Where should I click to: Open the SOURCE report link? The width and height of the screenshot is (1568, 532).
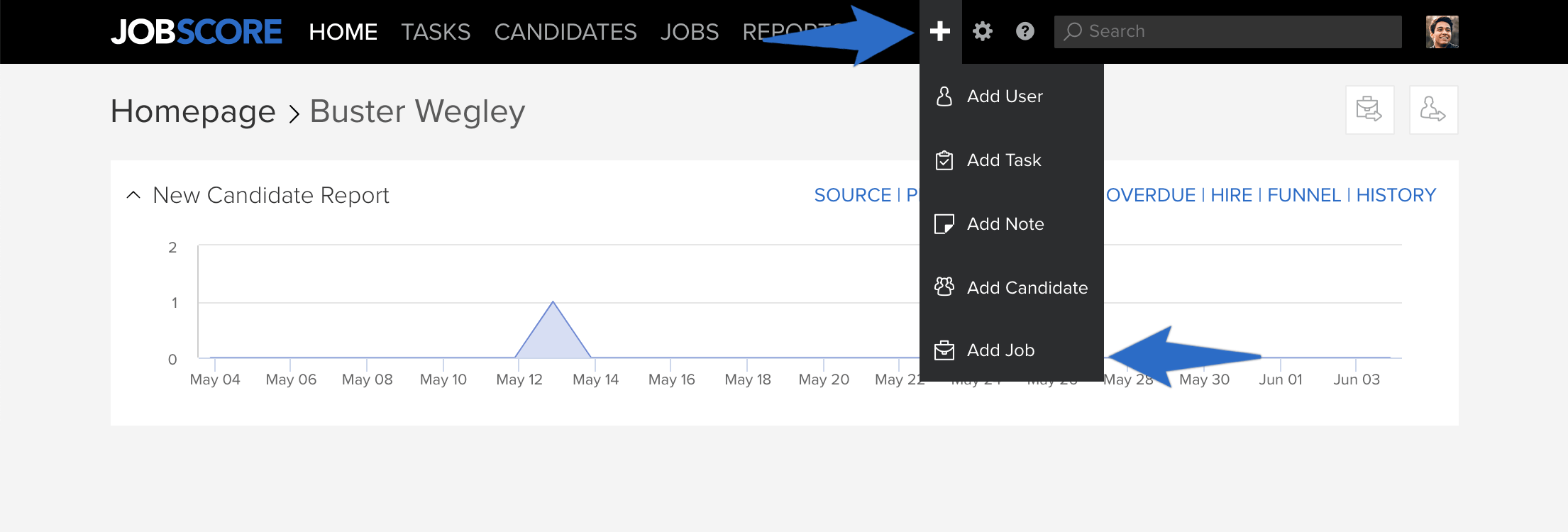click(x=852, y=195)
